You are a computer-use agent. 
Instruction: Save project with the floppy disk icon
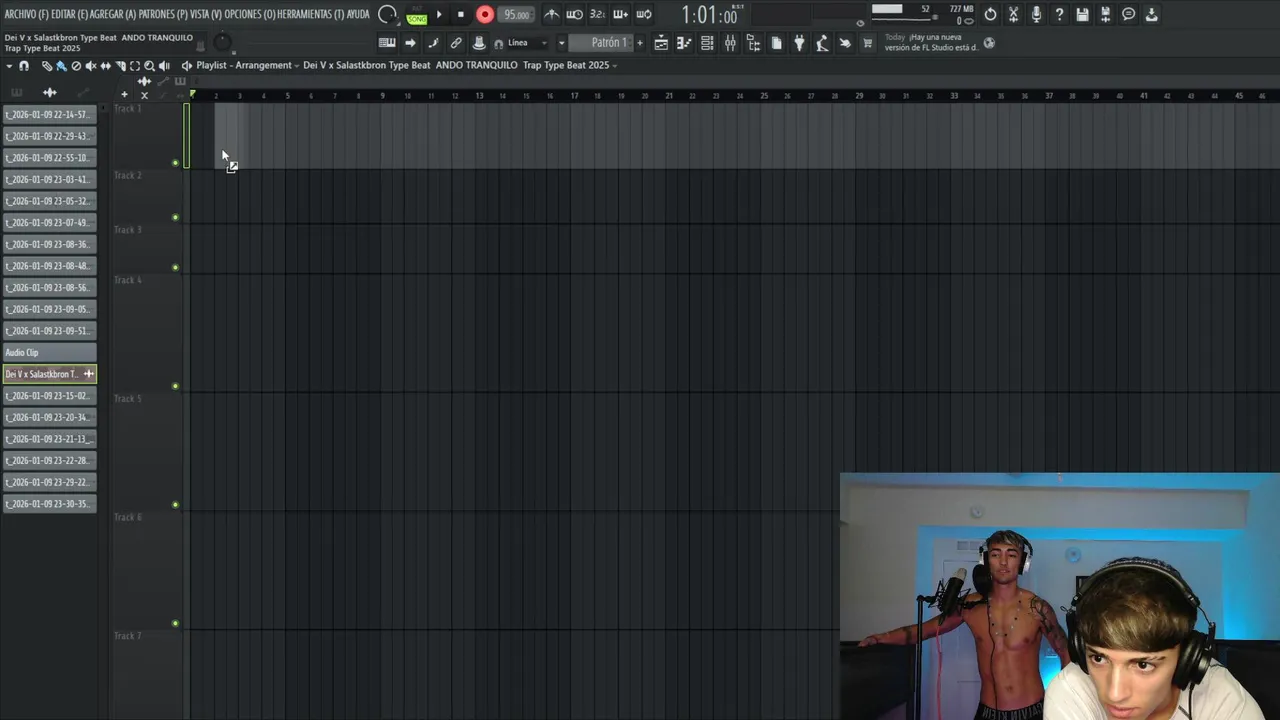click(1082, 14)
